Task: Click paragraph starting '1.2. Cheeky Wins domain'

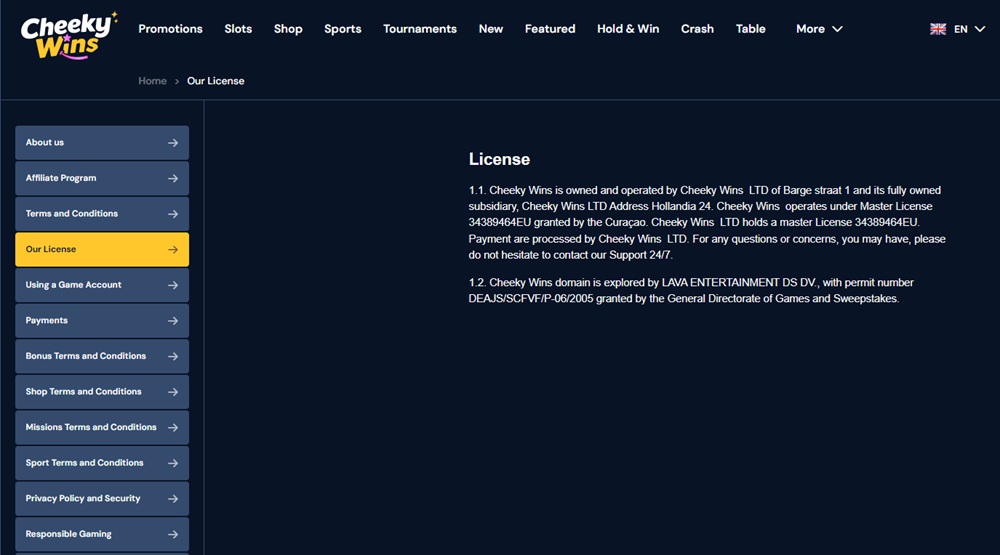Action: point(691,290)
